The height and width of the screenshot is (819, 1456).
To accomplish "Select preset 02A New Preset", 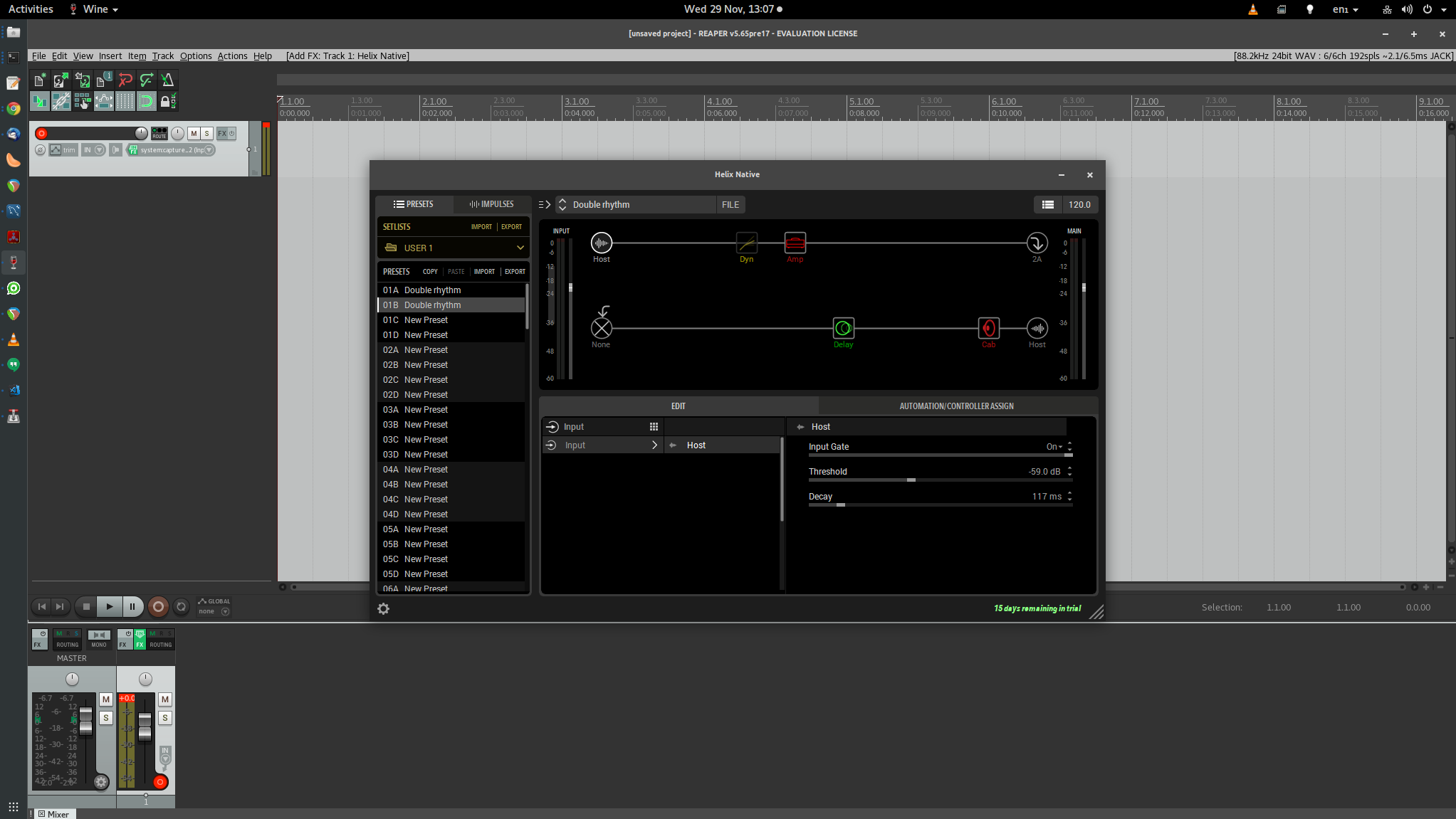I will click(x=451, y=350).
